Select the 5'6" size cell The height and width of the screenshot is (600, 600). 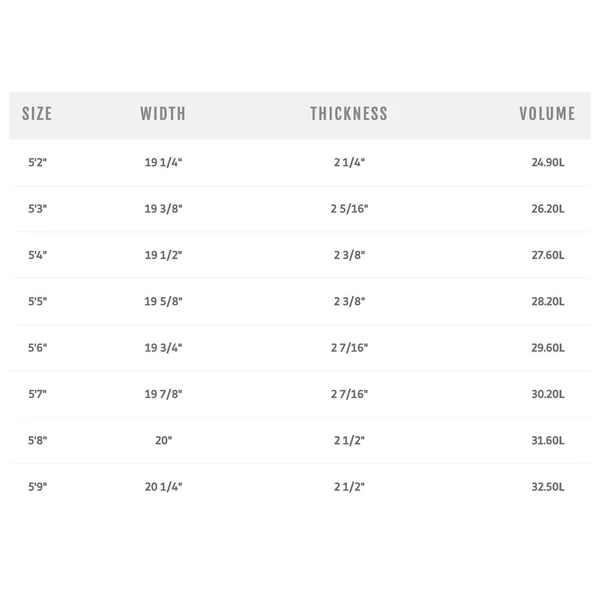point(38,347)
